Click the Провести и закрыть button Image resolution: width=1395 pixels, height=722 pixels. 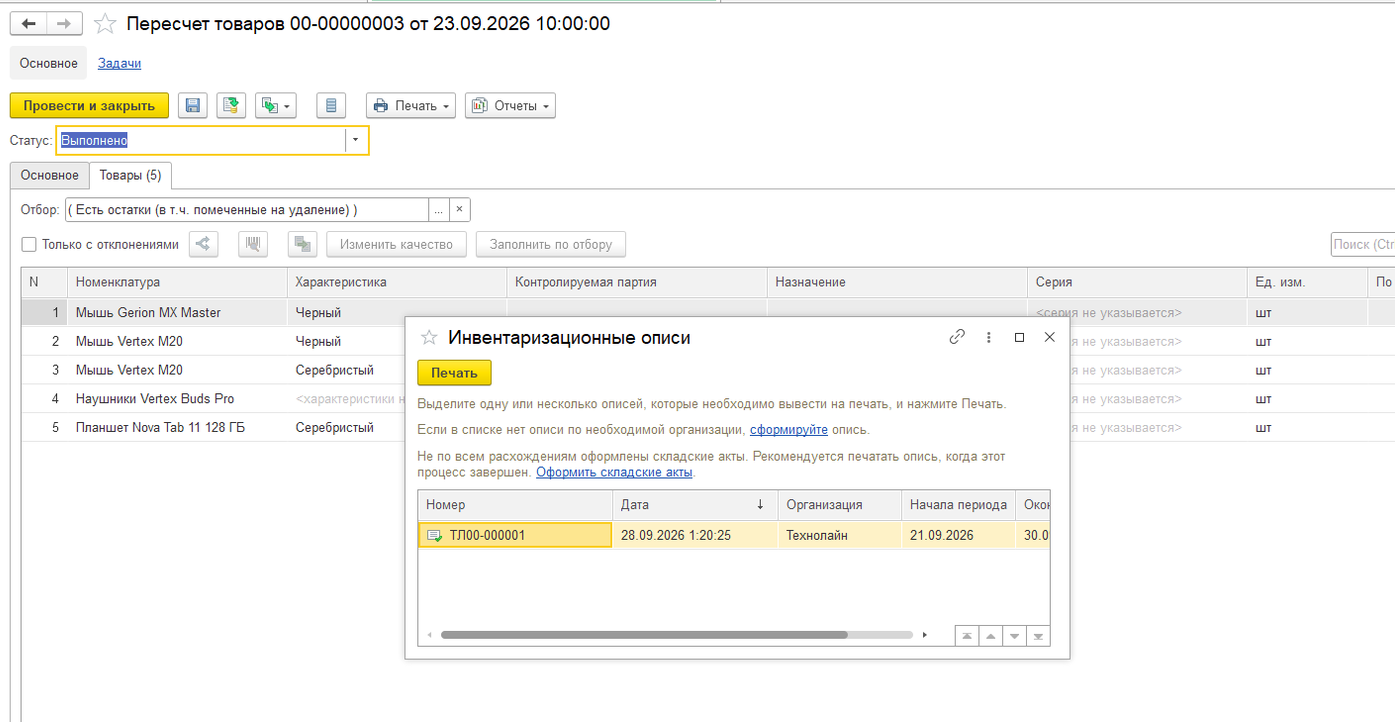89,105
